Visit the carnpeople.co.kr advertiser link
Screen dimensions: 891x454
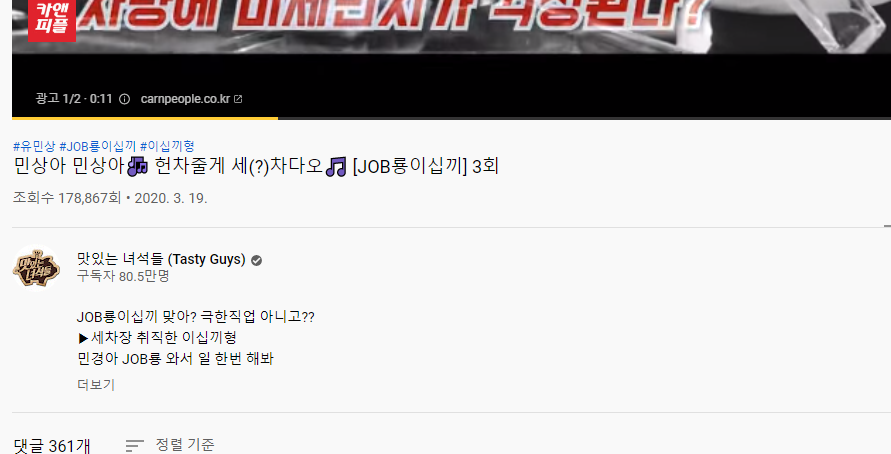[x=185, y=99]
